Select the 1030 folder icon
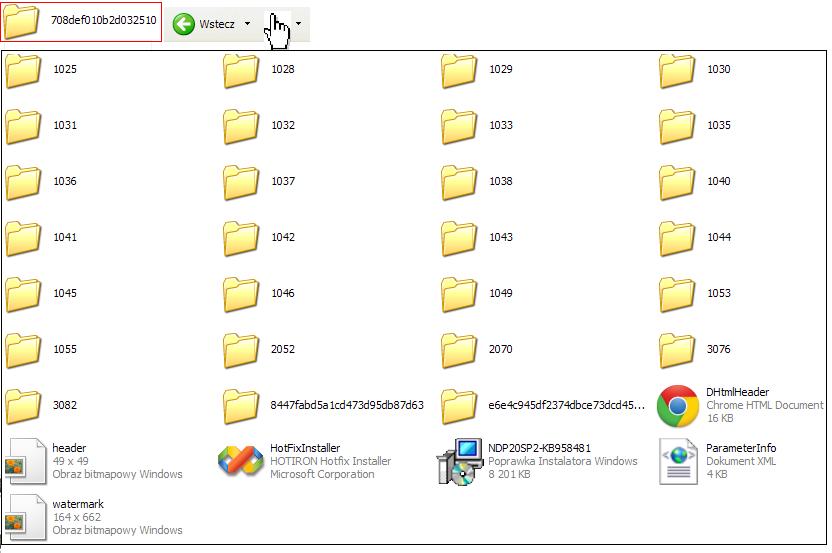The height and width of the screenshot is (553, 832). pyautogui.click(x=677, y=70)
